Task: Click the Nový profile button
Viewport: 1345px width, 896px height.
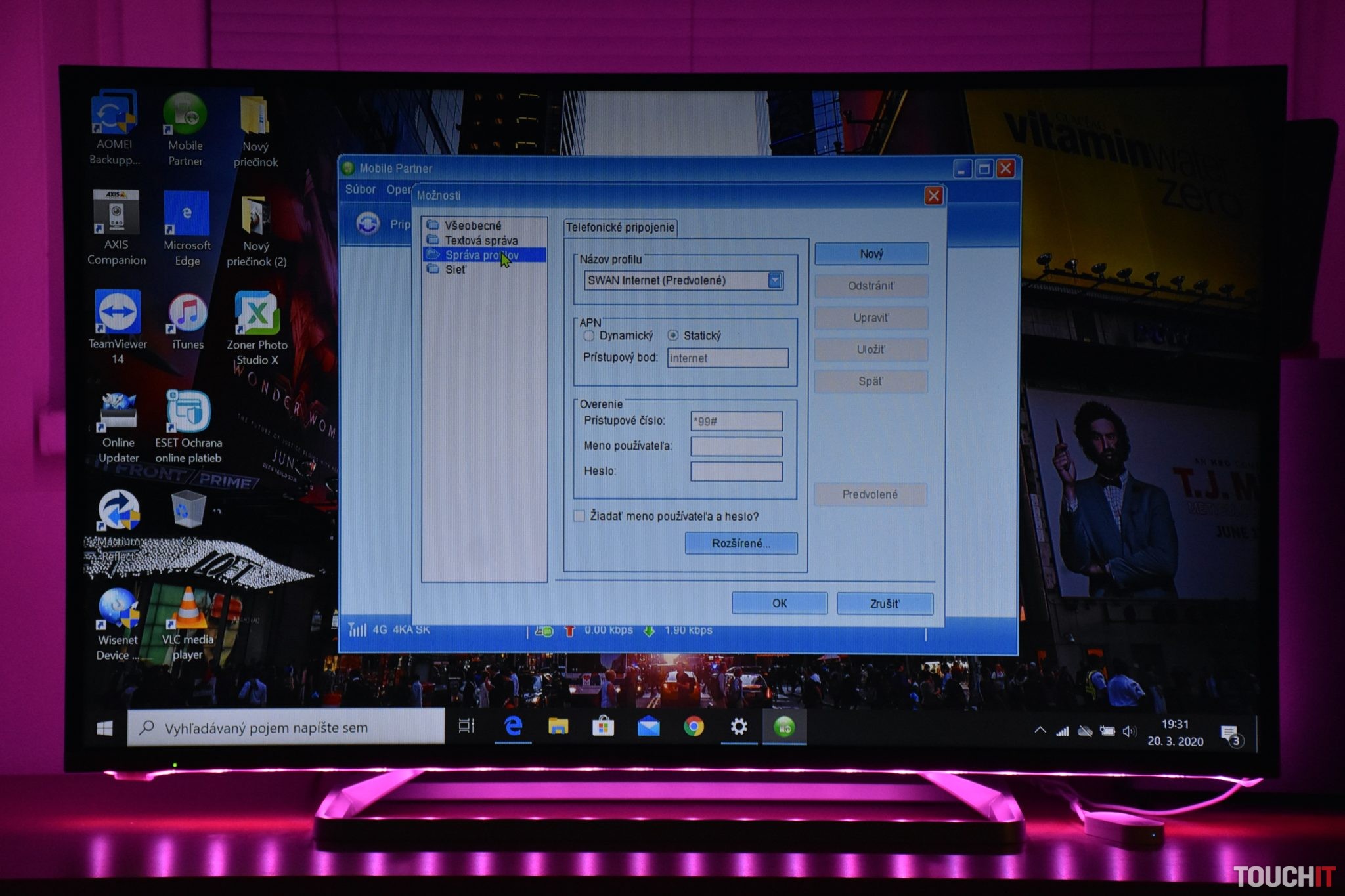Action: [x=871, y=254]
